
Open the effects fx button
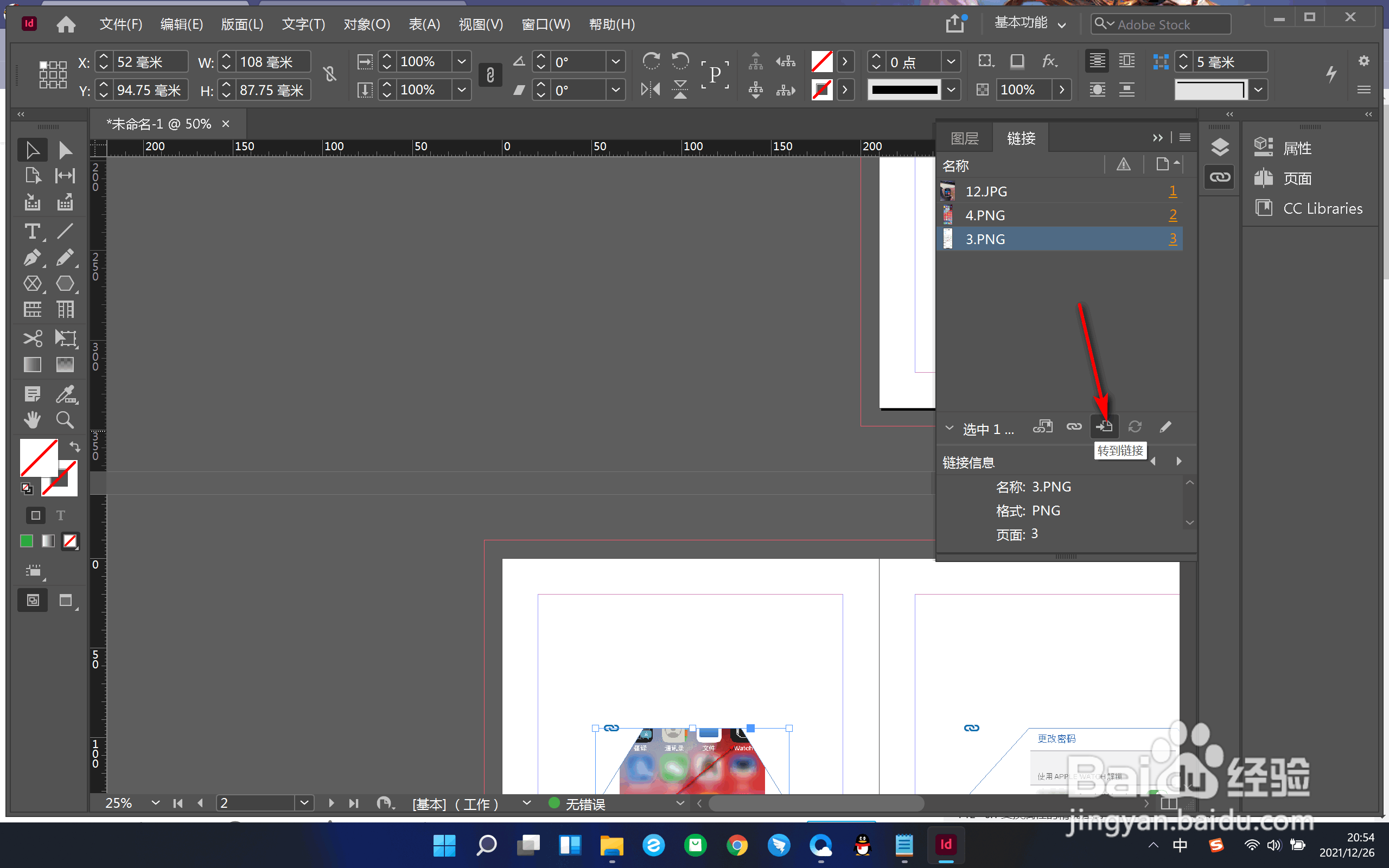1049,61
